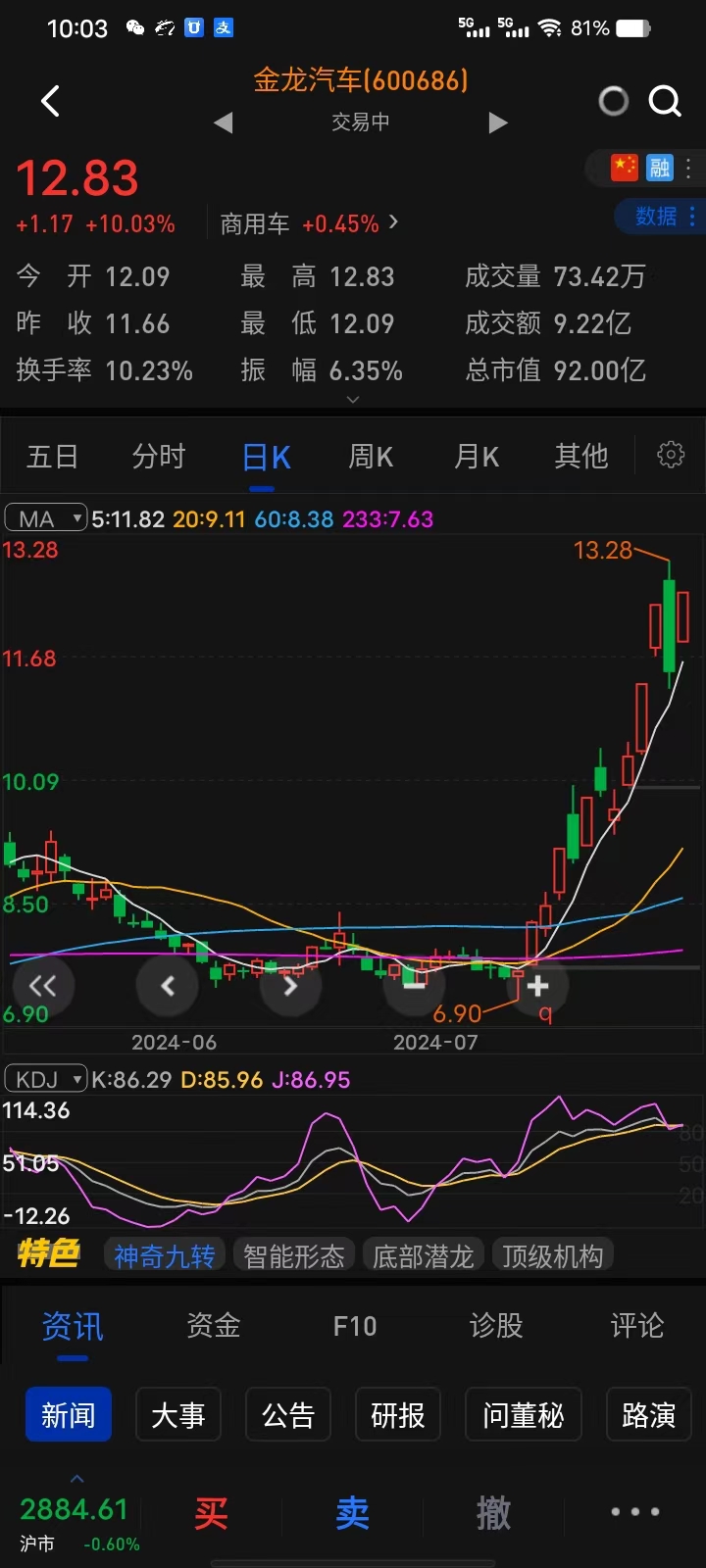This screenshot has height=1568, width=706.
Task: Open the MA indicator dropdown
Action: (46, 518)
